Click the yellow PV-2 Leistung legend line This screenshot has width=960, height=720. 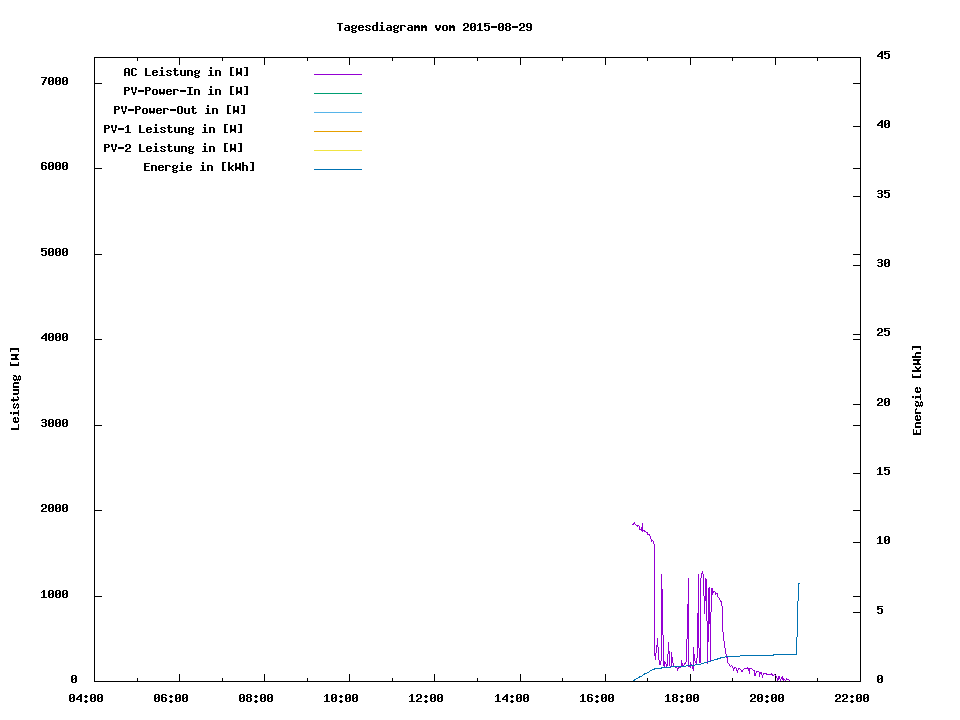coord(337,150)
